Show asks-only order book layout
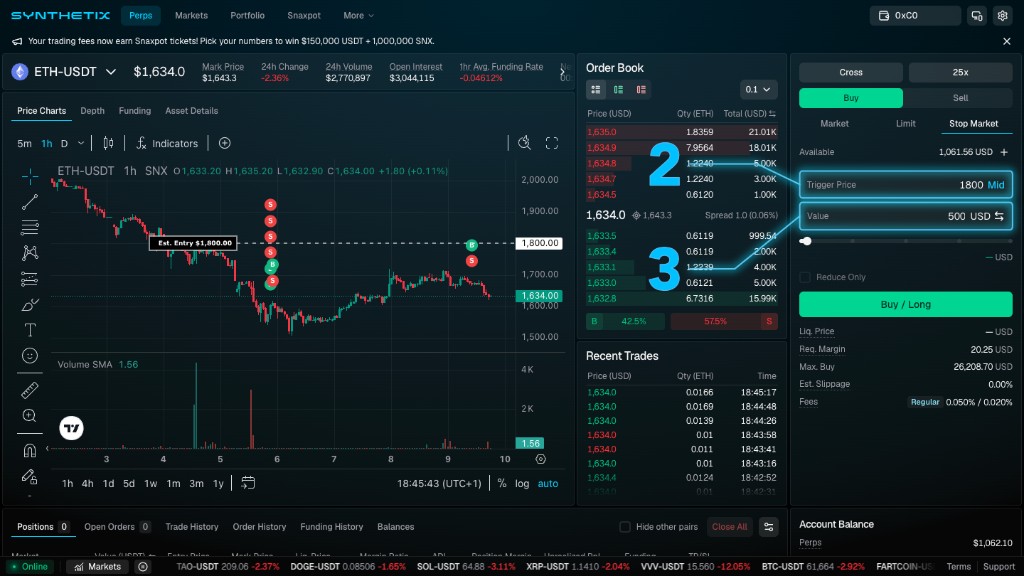This screenshot has width=1024, height=576. pyautogui.click(x=641, y=89)
